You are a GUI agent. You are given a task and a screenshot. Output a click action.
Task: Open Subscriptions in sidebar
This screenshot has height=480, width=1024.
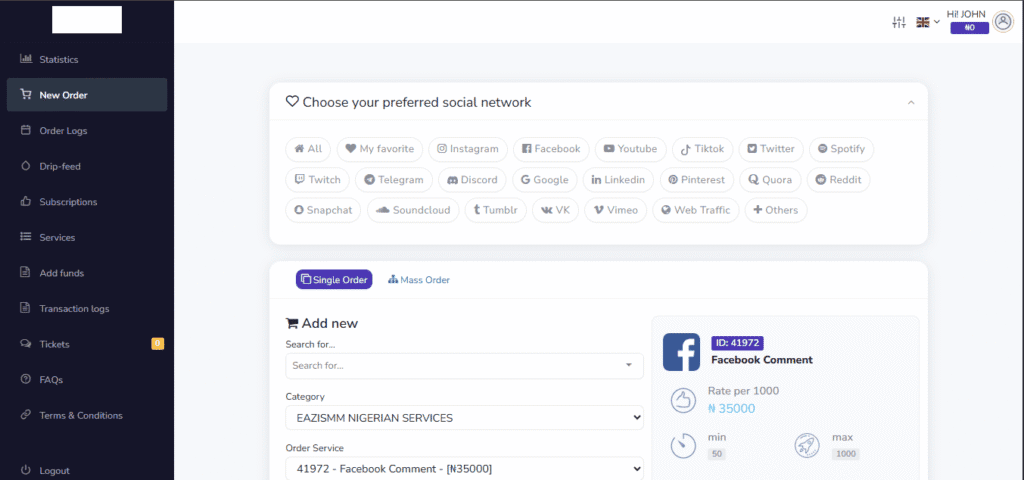click(x=87, y=202)
